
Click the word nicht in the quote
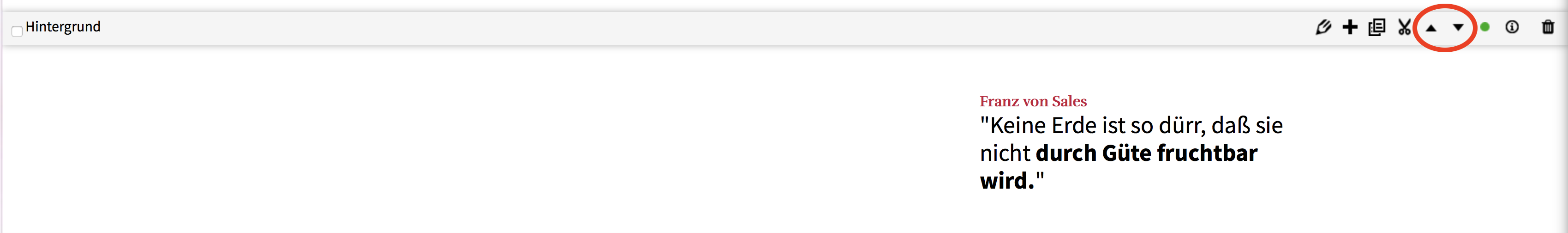tap(1005, 153)
